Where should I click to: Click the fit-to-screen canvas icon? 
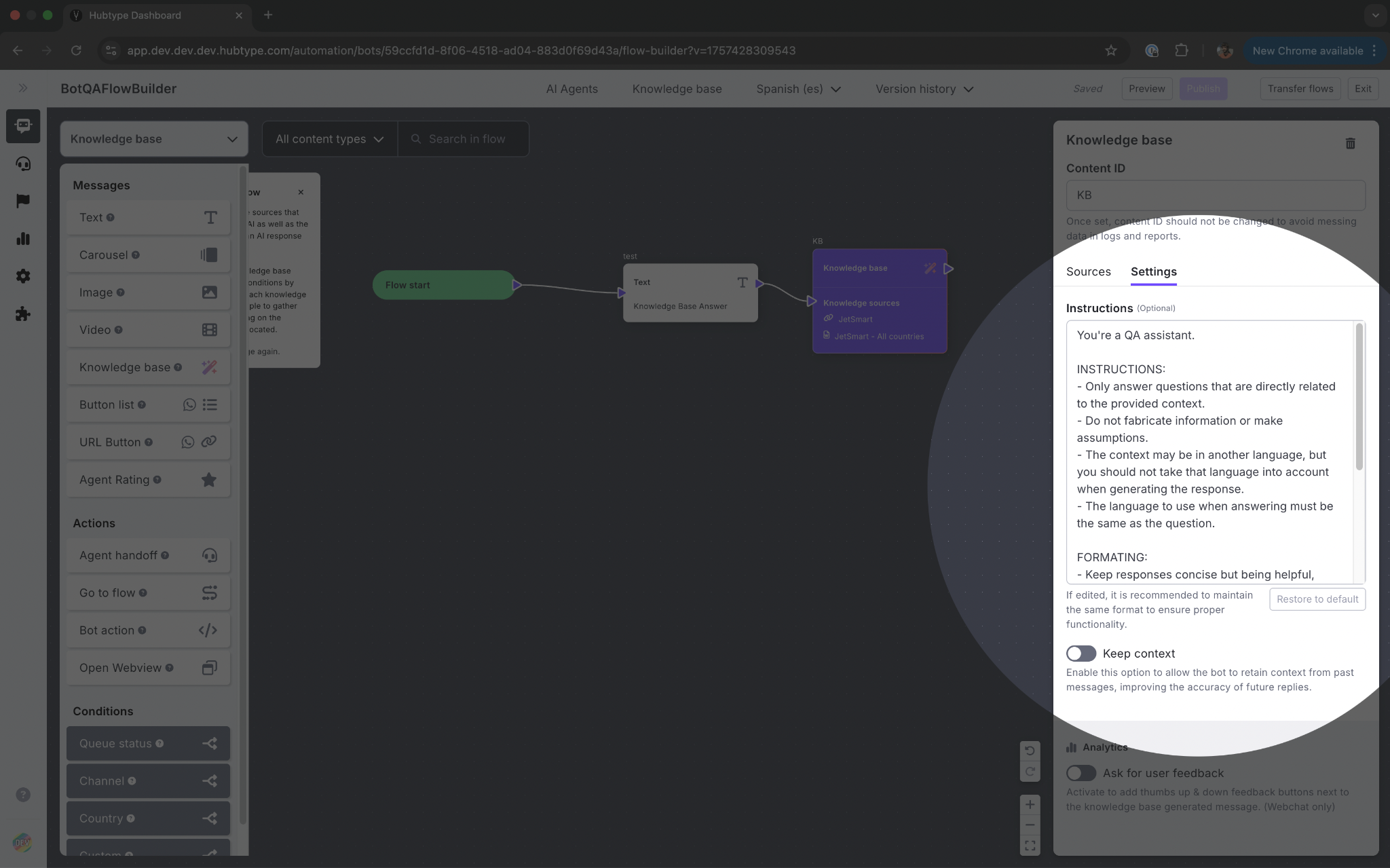[x=1030, y=846]
